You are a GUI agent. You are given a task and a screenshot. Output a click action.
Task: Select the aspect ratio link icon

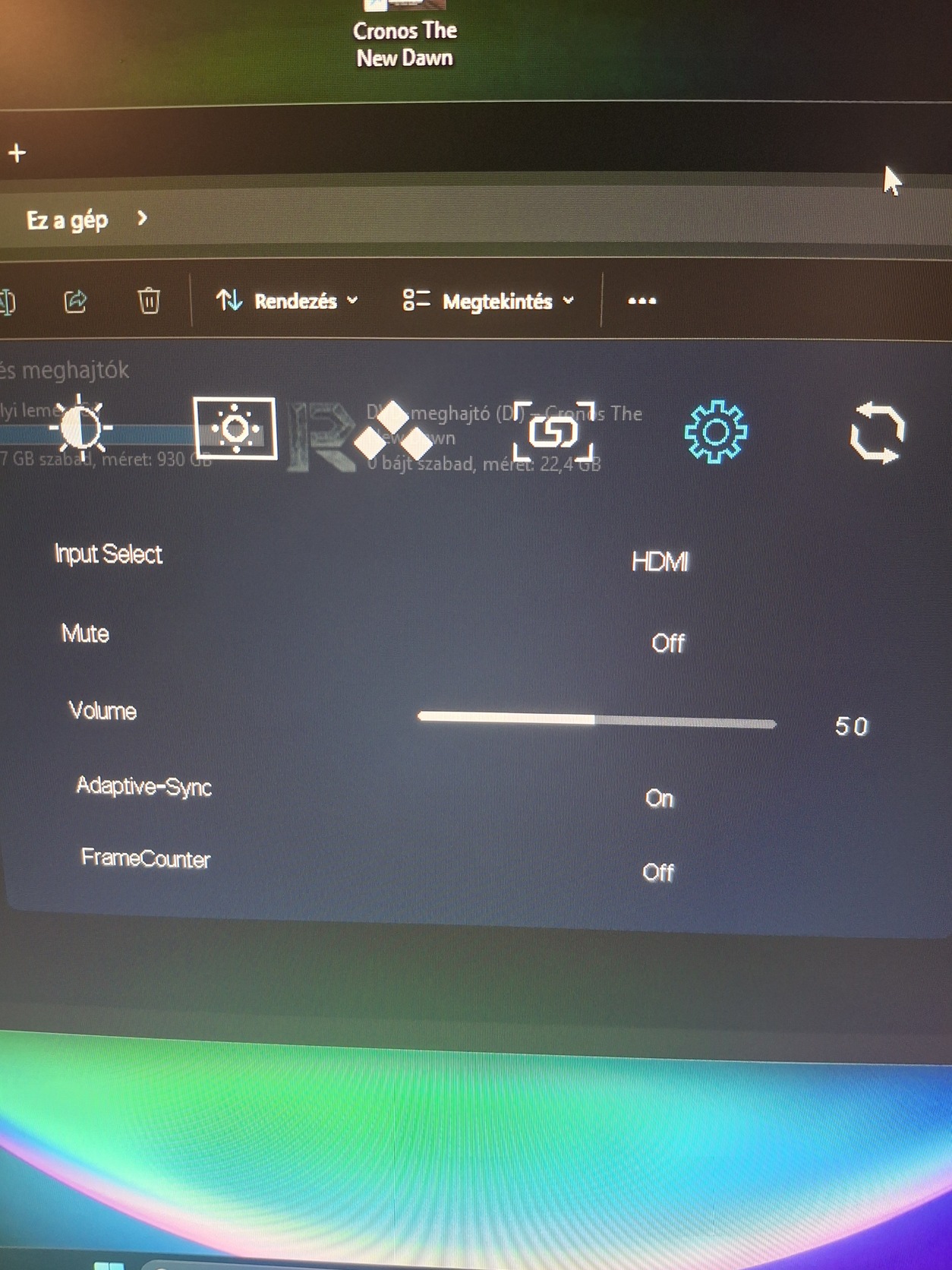pos(554,432)
